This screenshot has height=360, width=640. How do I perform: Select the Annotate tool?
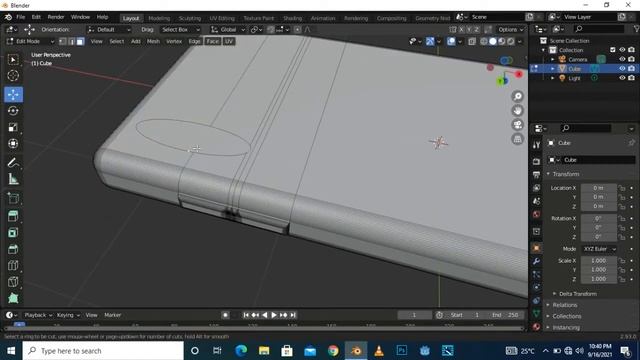pos(13,163)
